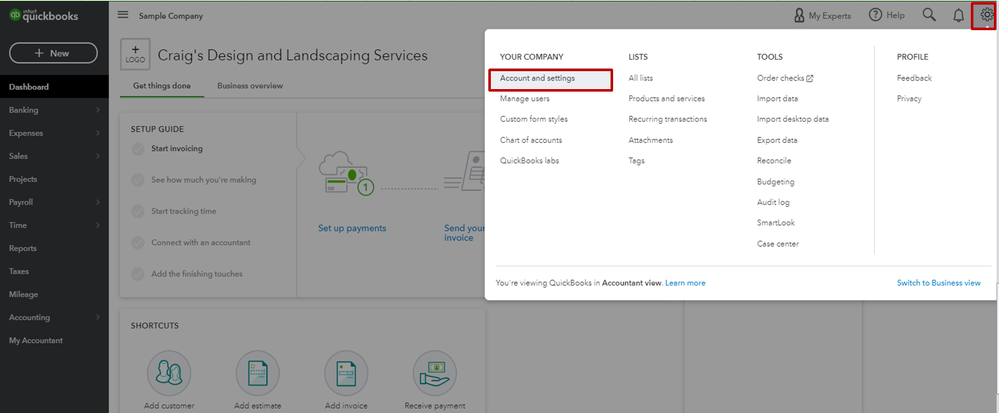This screenshot has height=413, width=999.
Task: Select the Get things done tab
Action: coord(161,85)
